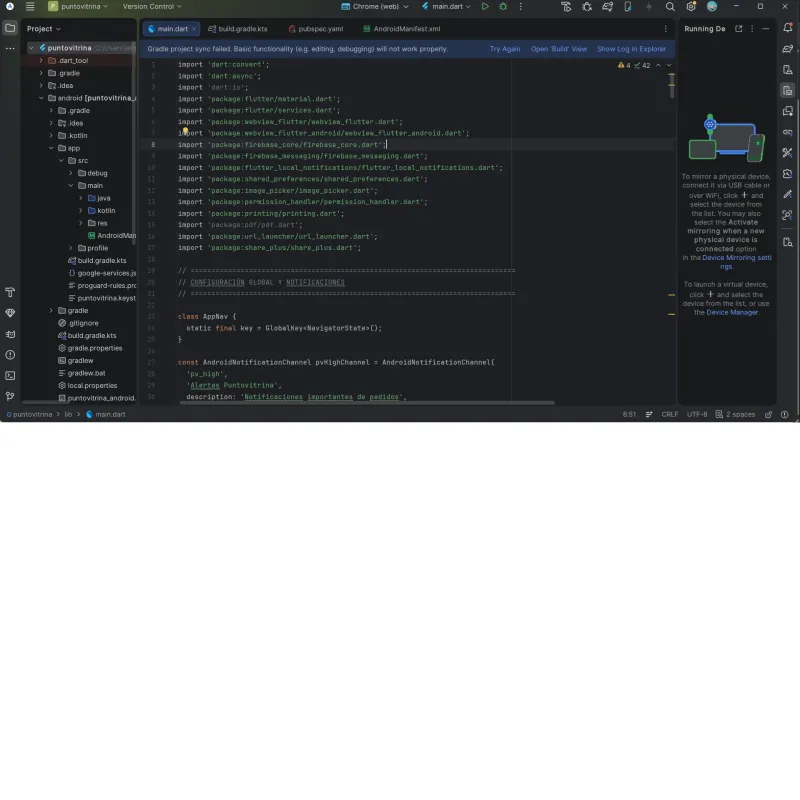The image size is (800, 800).
Task: Open the Problems tool window icon
Action: click(x=10, y=354)
